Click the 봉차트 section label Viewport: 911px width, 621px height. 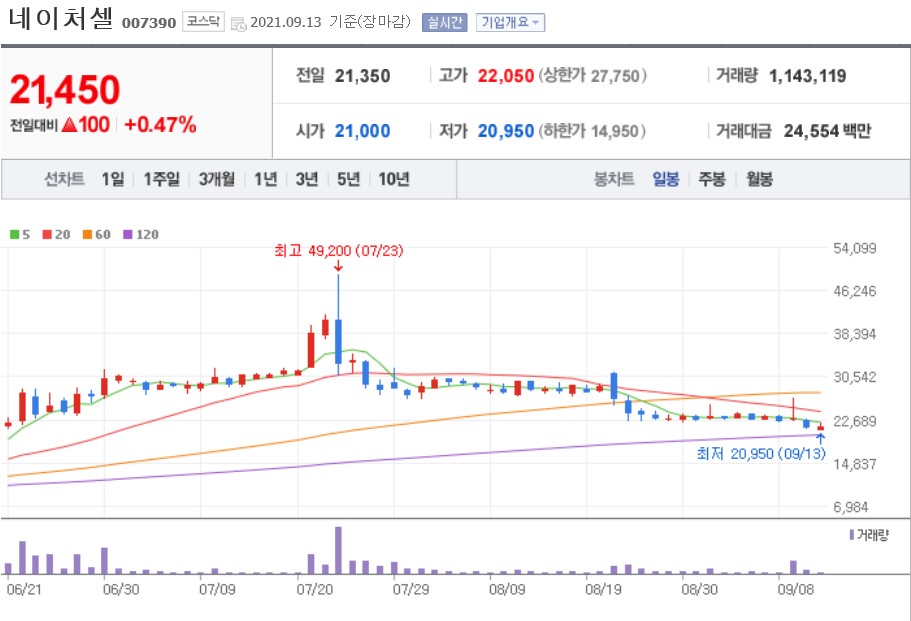[614, 179]
